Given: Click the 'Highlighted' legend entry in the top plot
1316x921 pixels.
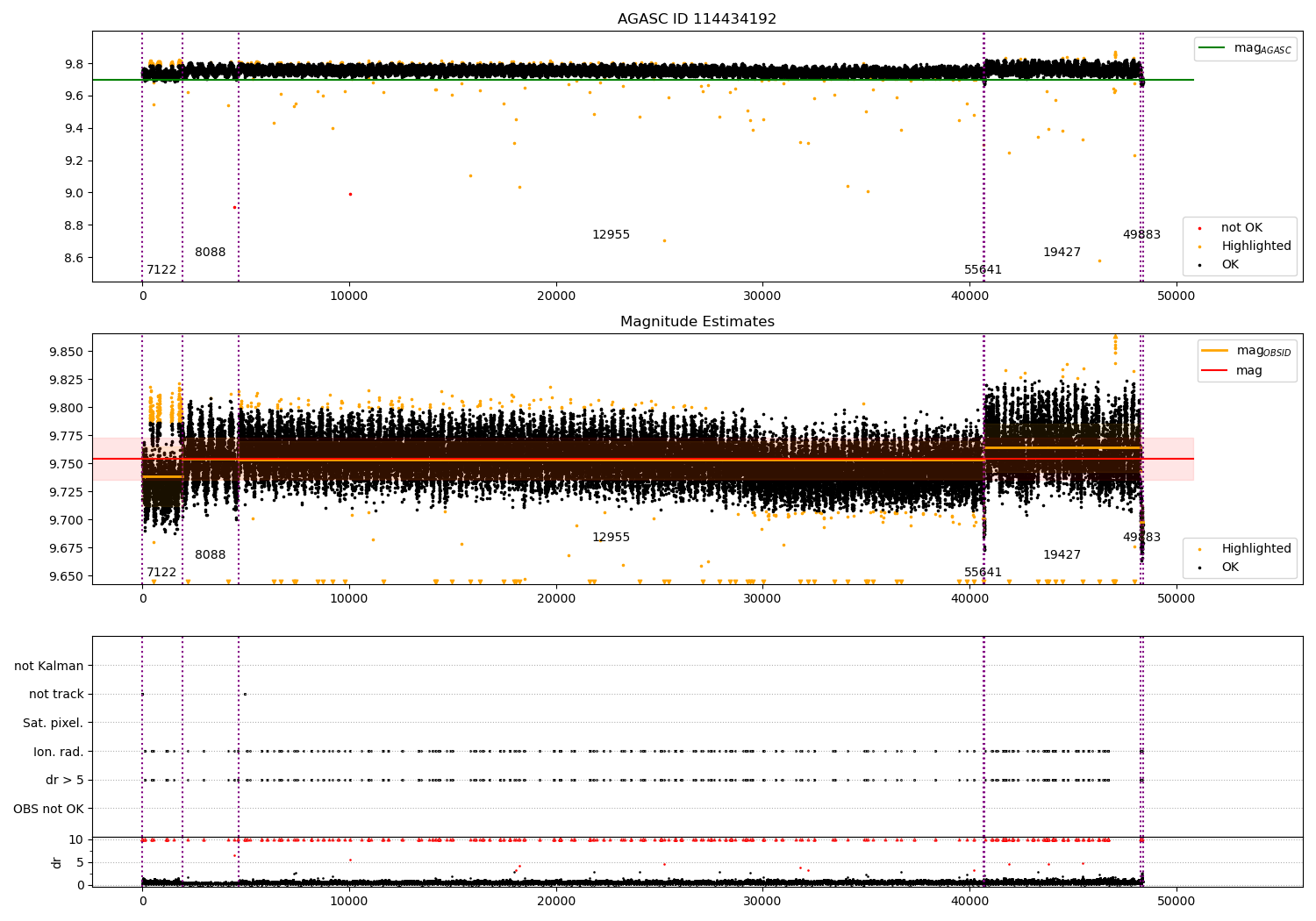Looking at the screenshot, I should coord(1255,246).
